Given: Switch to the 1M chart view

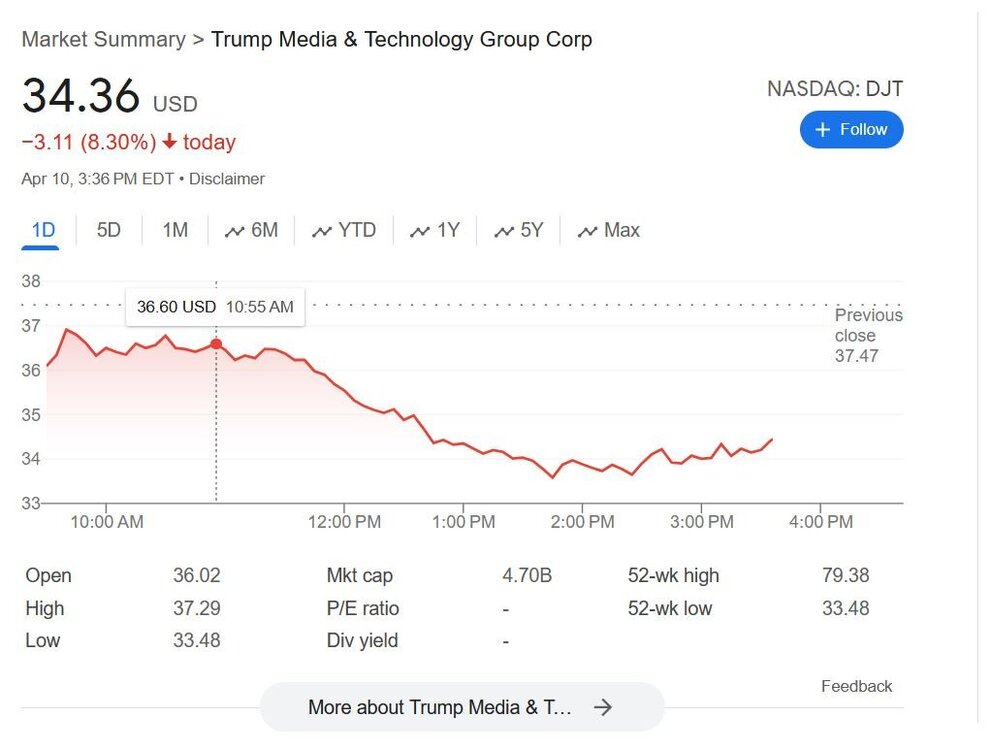Looking at the screenshot, I should [173, 230].
